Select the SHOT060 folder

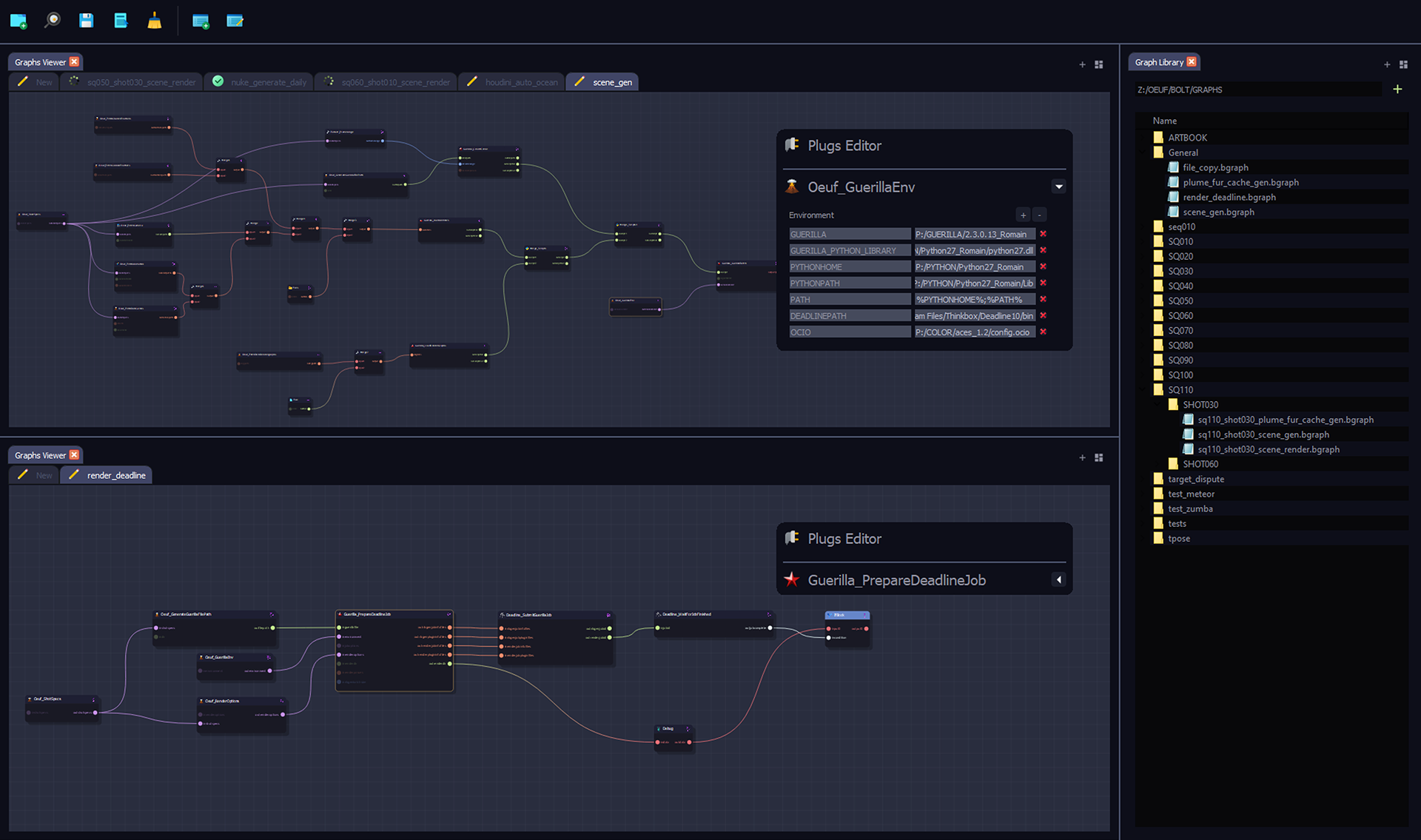tap(1200, 464)
